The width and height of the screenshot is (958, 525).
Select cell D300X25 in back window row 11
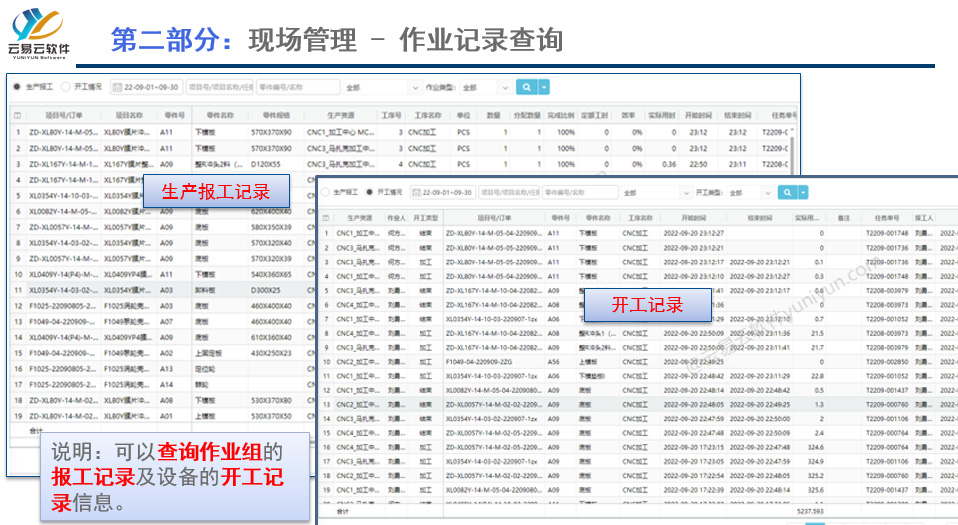[x=266, y=290]
